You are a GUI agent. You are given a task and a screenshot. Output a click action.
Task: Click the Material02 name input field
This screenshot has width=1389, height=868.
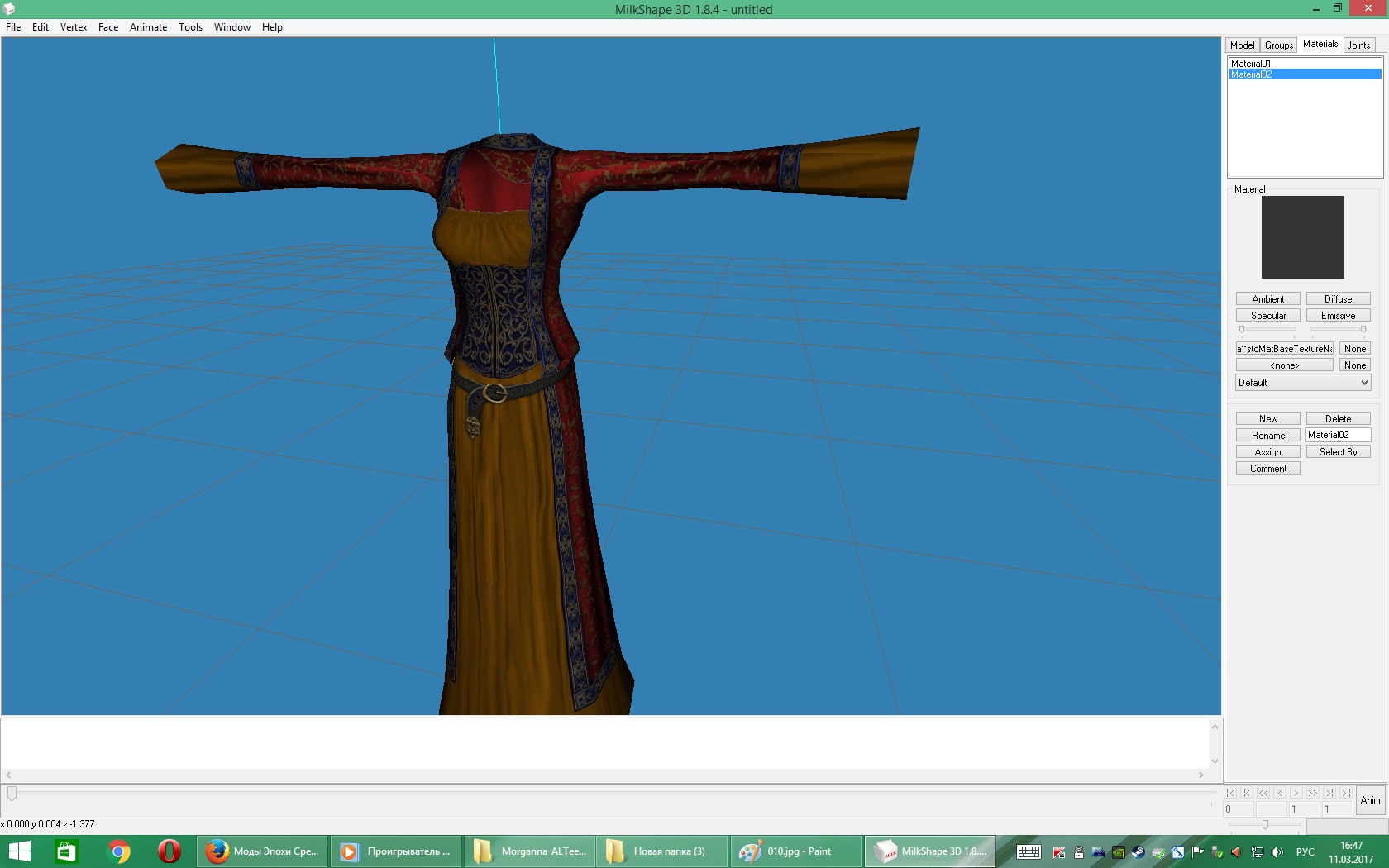point(1339,435)
